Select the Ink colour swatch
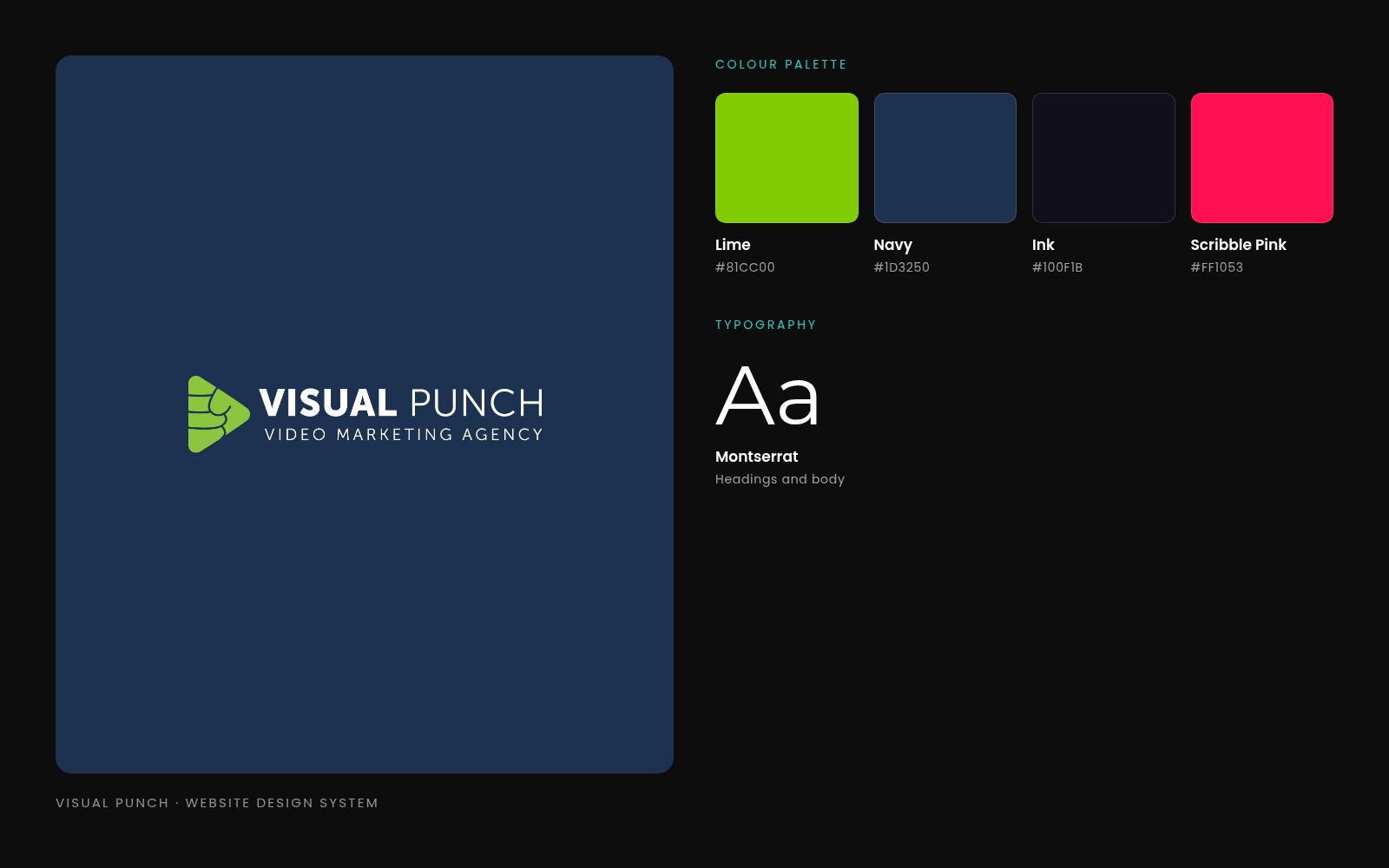 pos(1103,158)
